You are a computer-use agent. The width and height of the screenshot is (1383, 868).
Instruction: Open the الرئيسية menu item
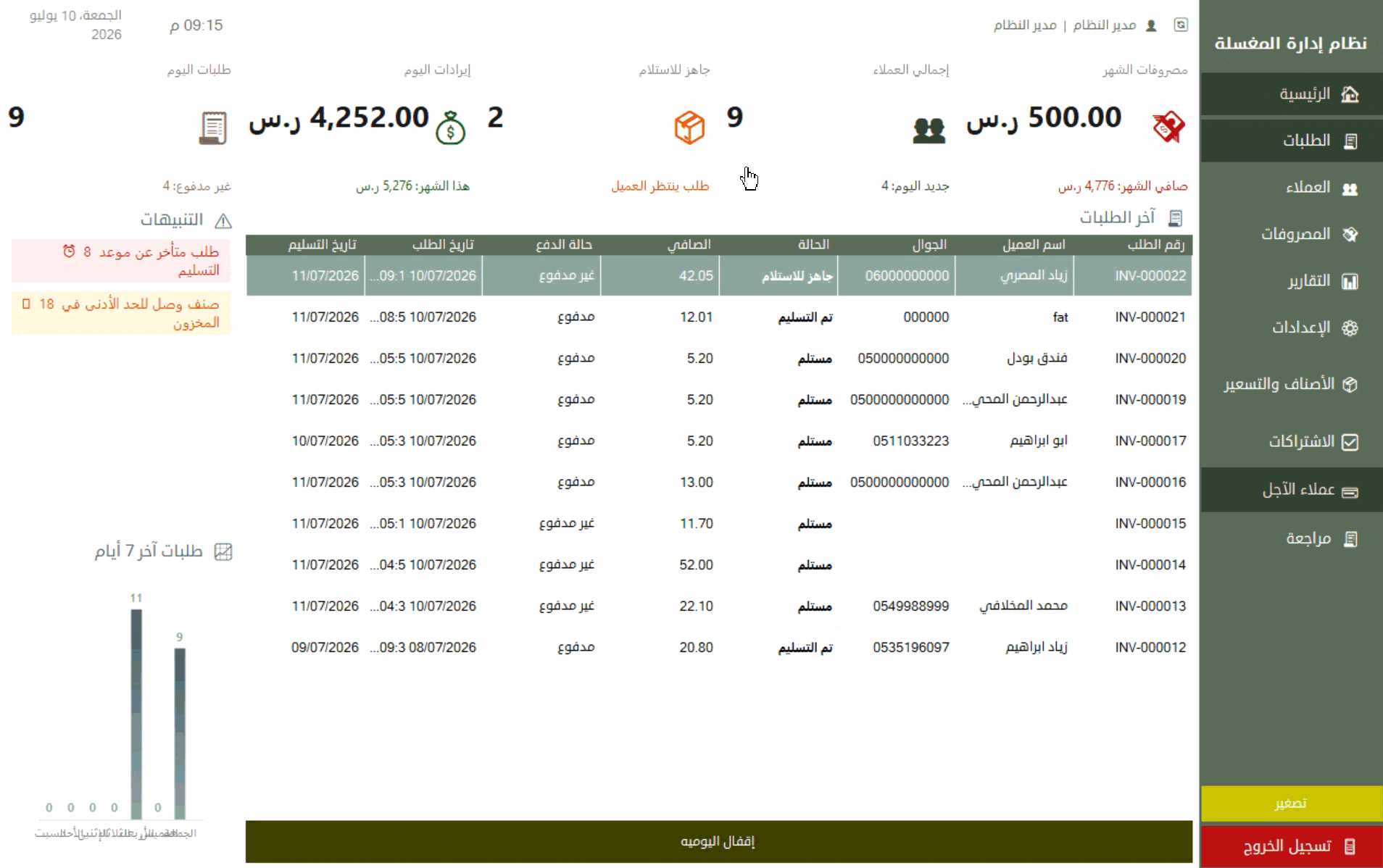point(1291,94)
